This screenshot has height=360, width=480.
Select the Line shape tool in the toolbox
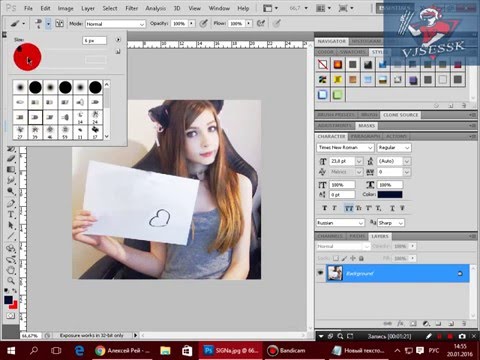coord(11,237)
